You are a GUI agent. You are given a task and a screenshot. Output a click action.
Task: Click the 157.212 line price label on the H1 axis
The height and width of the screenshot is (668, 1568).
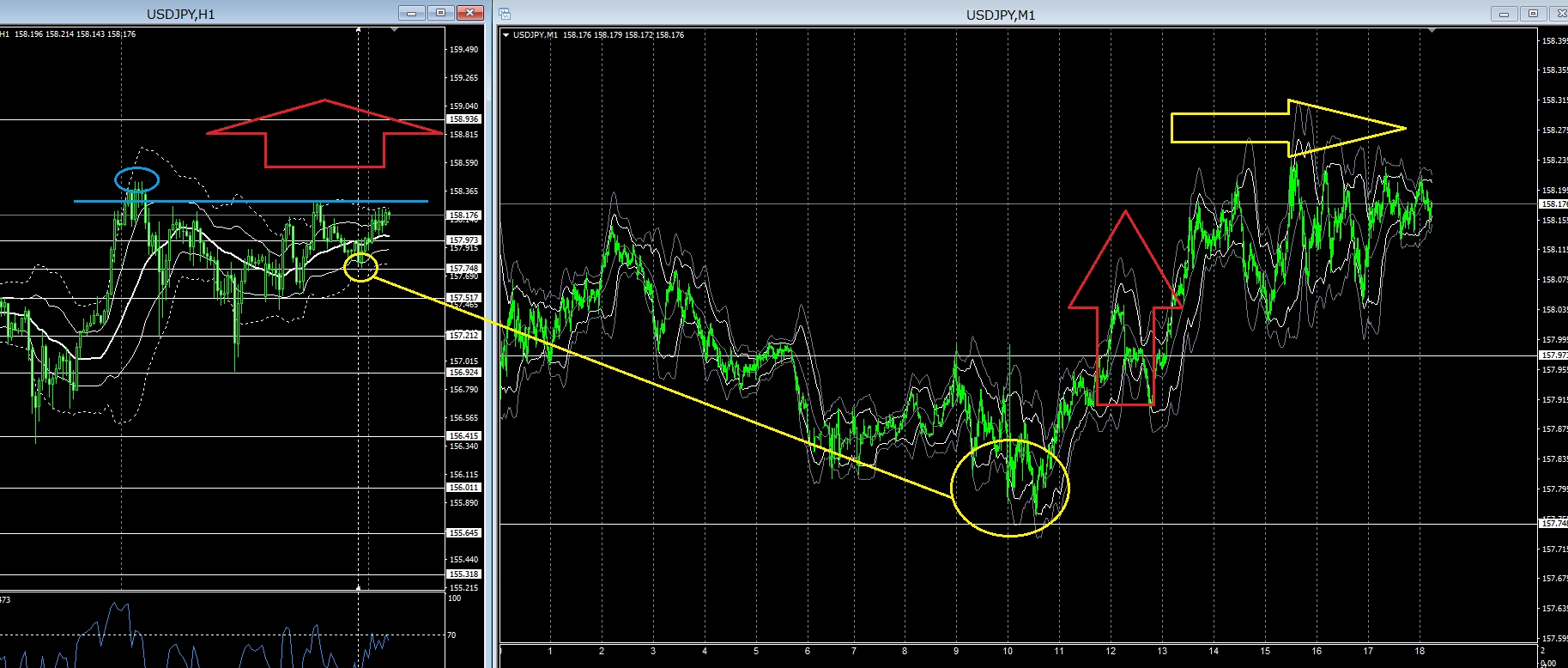tap(463, 336)
